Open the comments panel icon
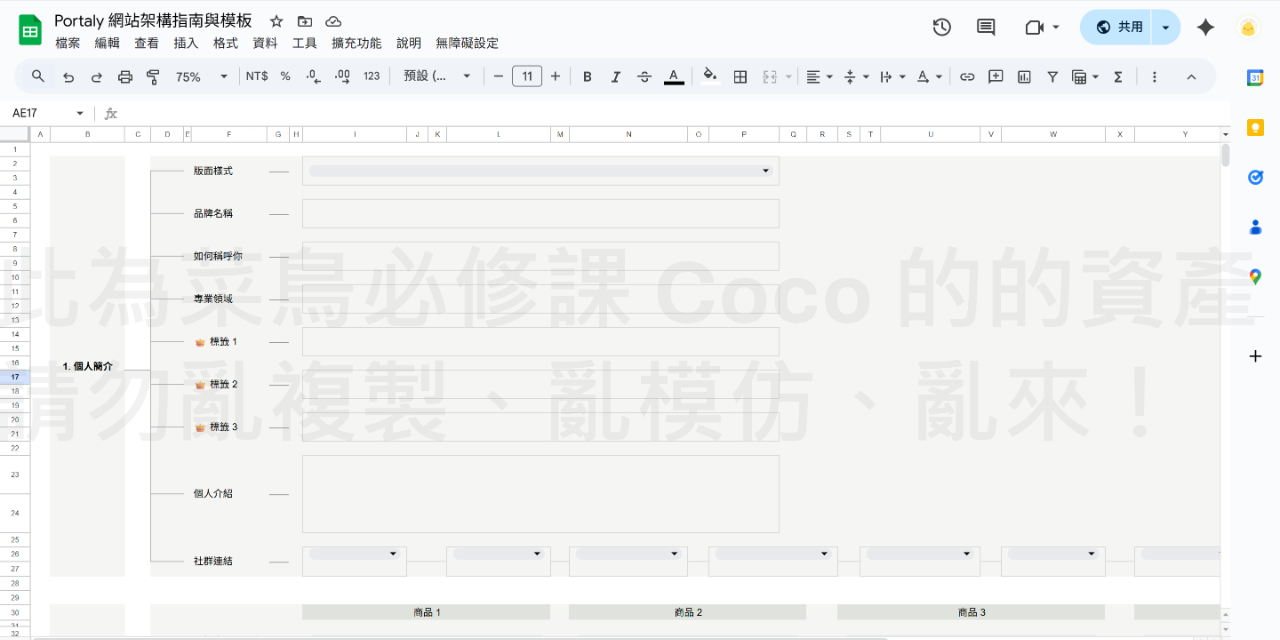 pos(986,27)
